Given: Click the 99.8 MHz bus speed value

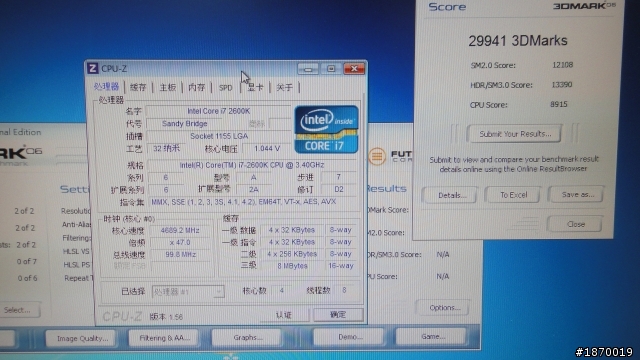Looking at the screenshot, I should [180, 254].
